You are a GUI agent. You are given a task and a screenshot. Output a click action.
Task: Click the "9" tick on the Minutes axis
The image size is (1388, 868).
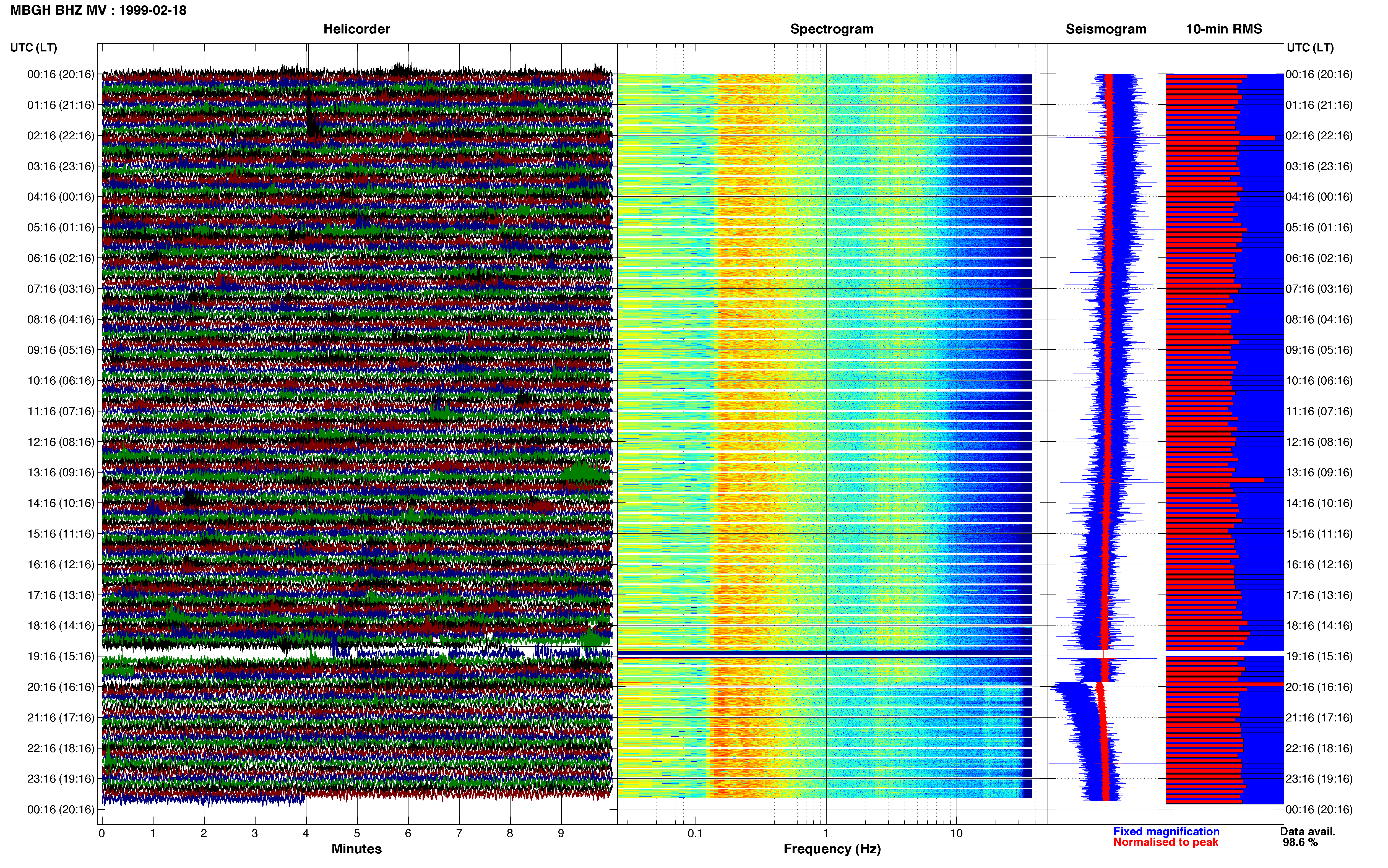[x=561, y=833]
